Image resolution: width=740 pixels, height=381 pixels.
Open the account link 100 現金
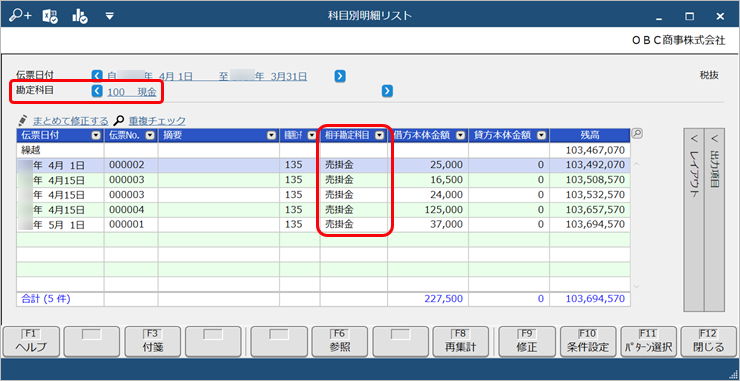[x=132, y=92]
